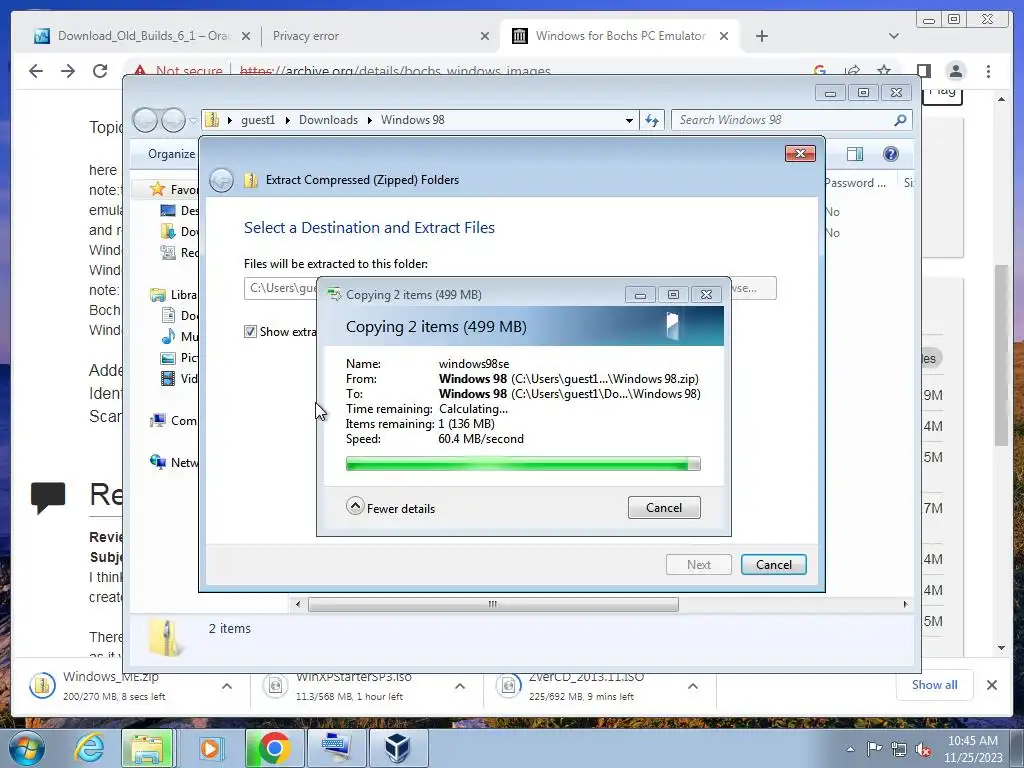Image resolution: width=1024 pixels, height=768 pixels.
Task: Open ZverCD_2013.11.iso download options arrow
Action: 693,686
